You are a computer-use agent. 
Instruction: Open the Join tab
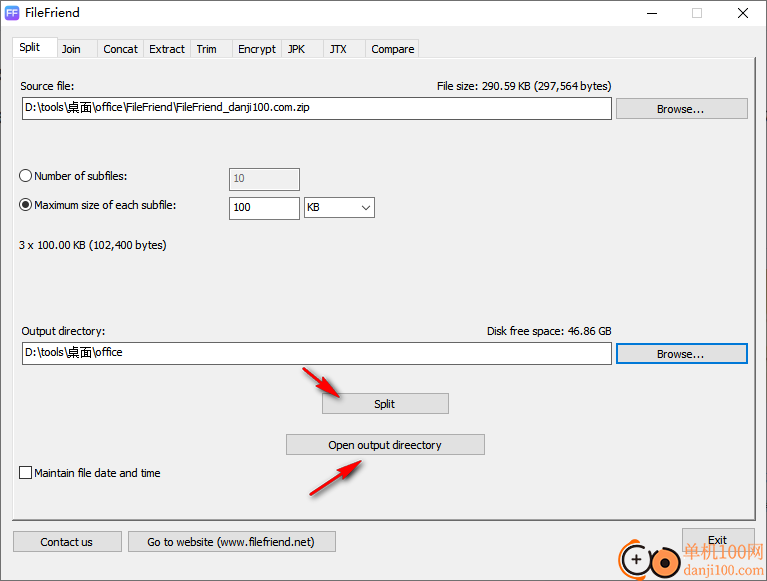(x=77, y=49)
